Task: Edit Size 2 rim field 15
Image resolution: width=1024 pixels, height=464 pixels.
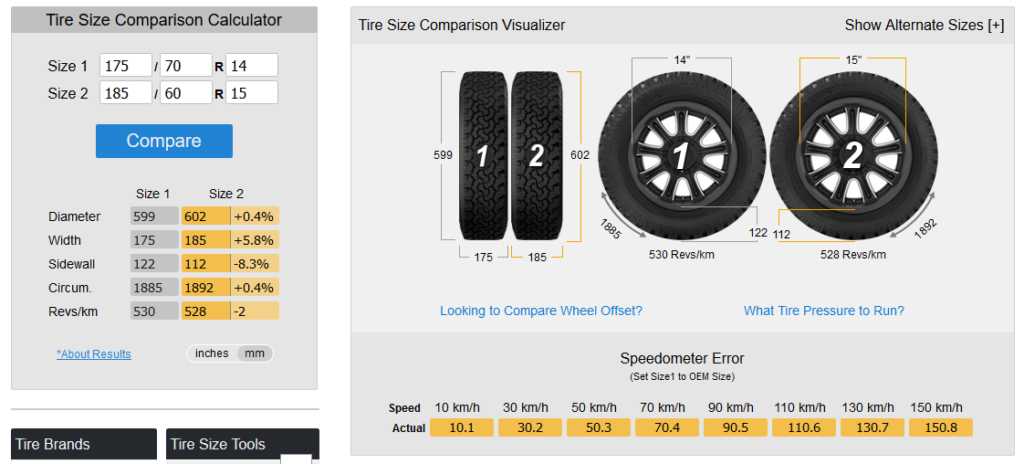Action: click(251, 93)
